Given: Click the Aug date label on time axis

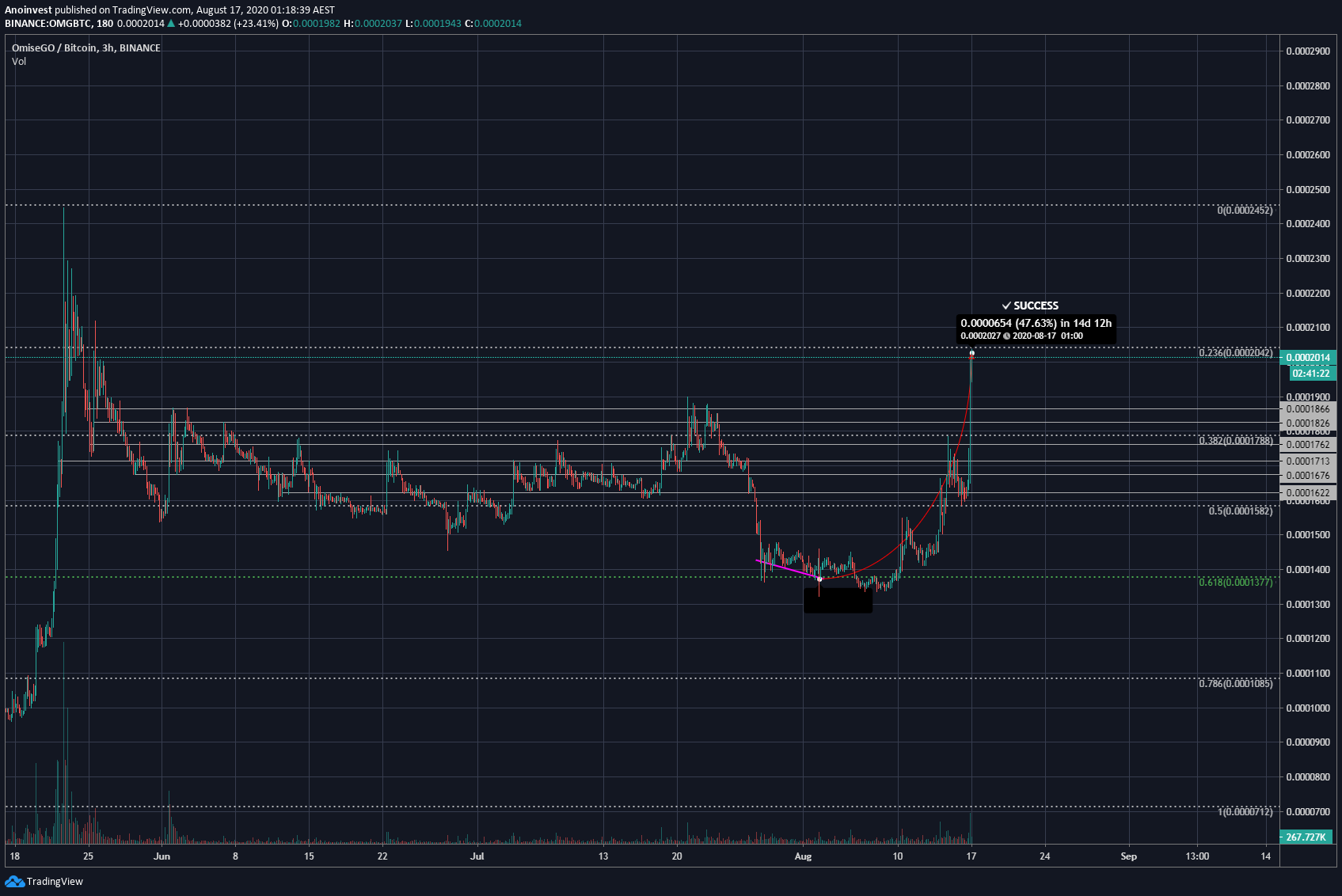Looking at the screenshot, I should [x=803, y=856].
